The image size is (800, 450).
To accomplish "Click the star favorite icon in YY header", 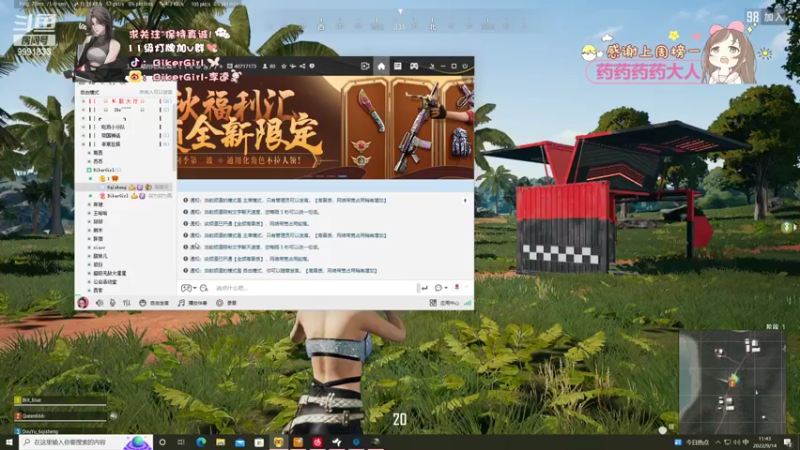I will tap(284, 66).
